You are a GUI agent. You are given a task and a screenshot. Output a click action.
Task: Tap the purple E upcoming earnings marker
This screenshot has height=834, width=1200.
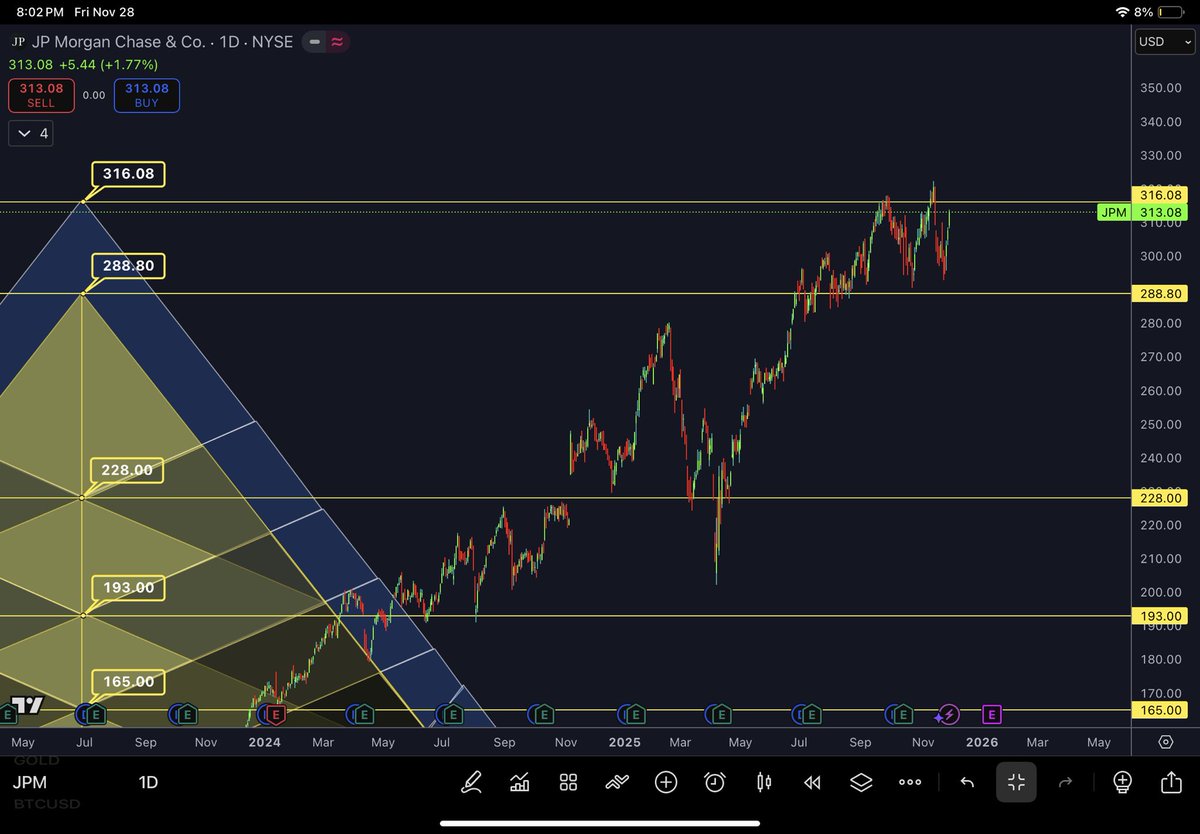tap(992, 714)
